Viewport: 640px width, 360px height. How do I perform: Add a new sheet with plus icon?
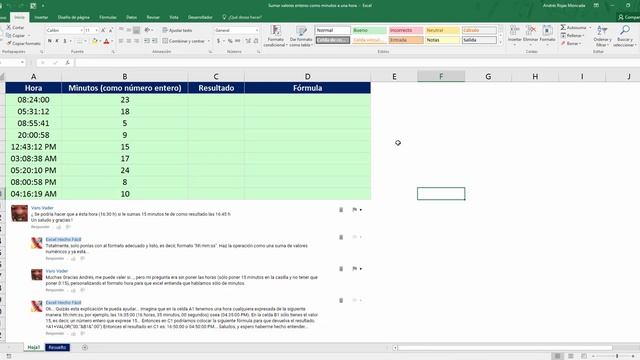click(x=85, y=347)
